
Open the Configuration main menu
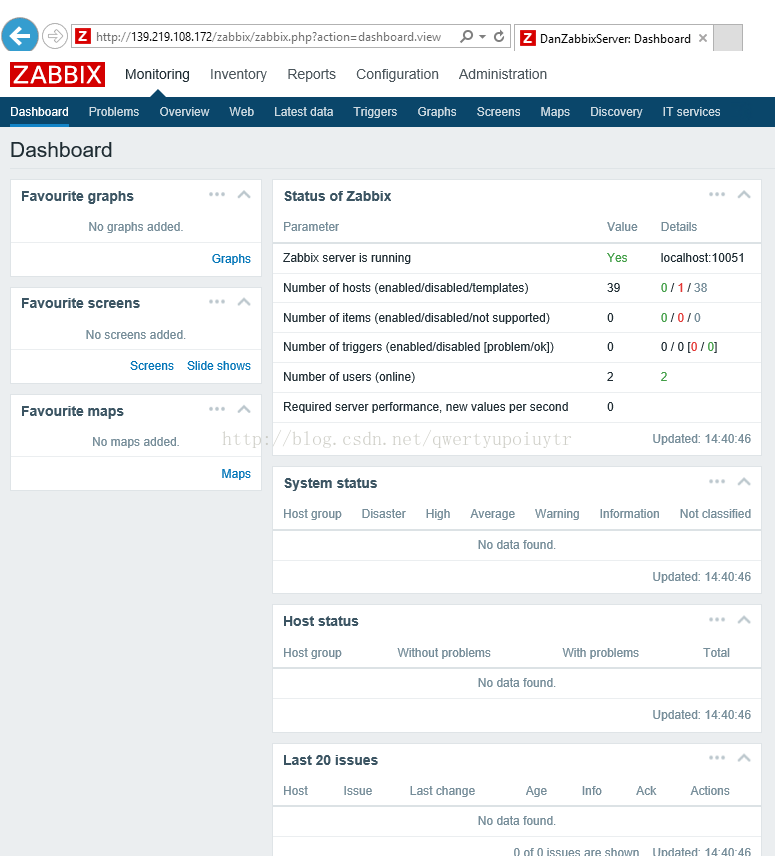(x=397, y=74)
